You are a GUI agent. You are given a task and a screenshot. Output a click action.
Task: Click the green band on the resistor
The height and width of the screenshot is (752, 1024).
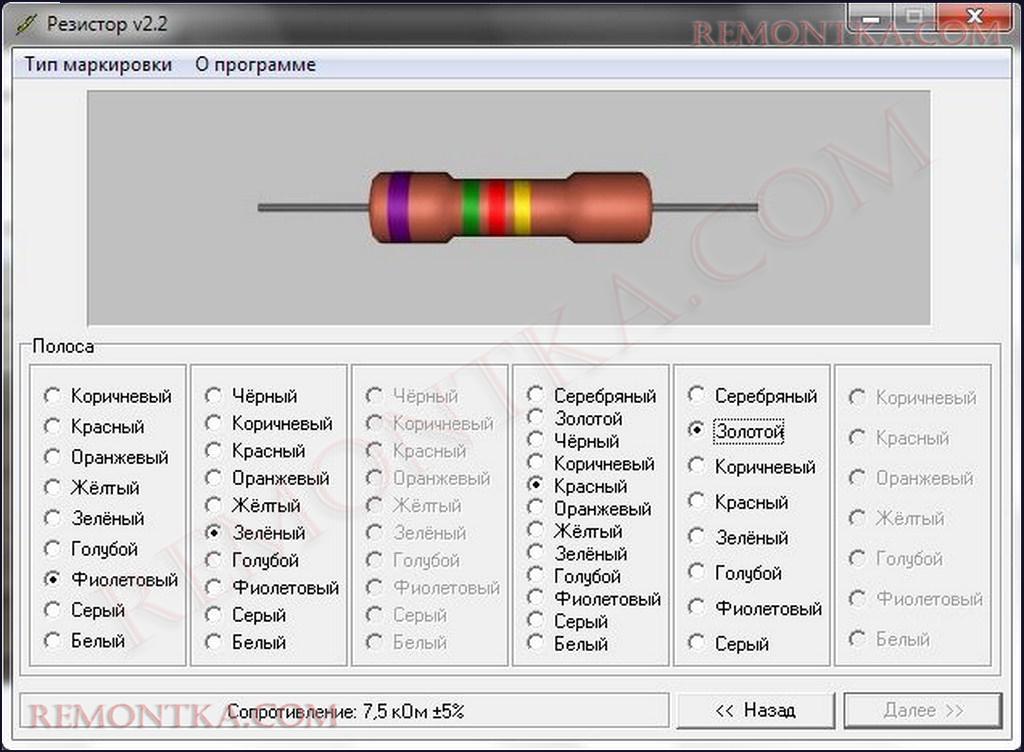[470, 208]
